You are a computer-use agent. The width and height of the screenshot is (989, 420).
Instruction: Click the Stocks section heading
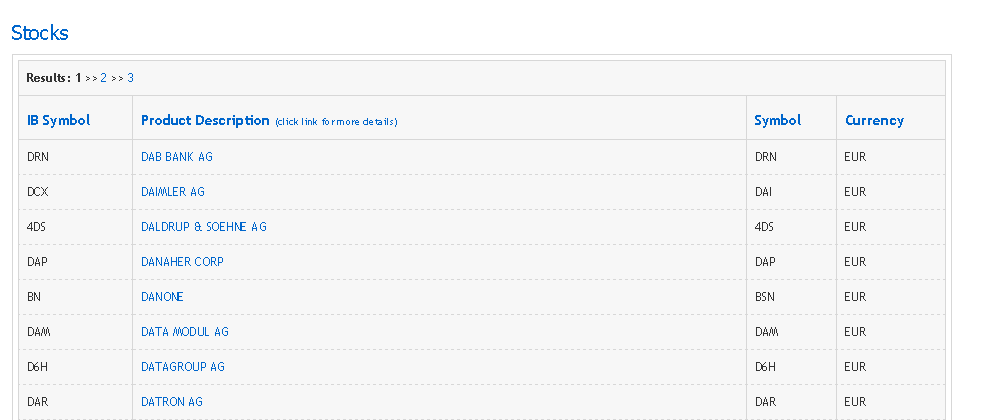coord(40,32)
